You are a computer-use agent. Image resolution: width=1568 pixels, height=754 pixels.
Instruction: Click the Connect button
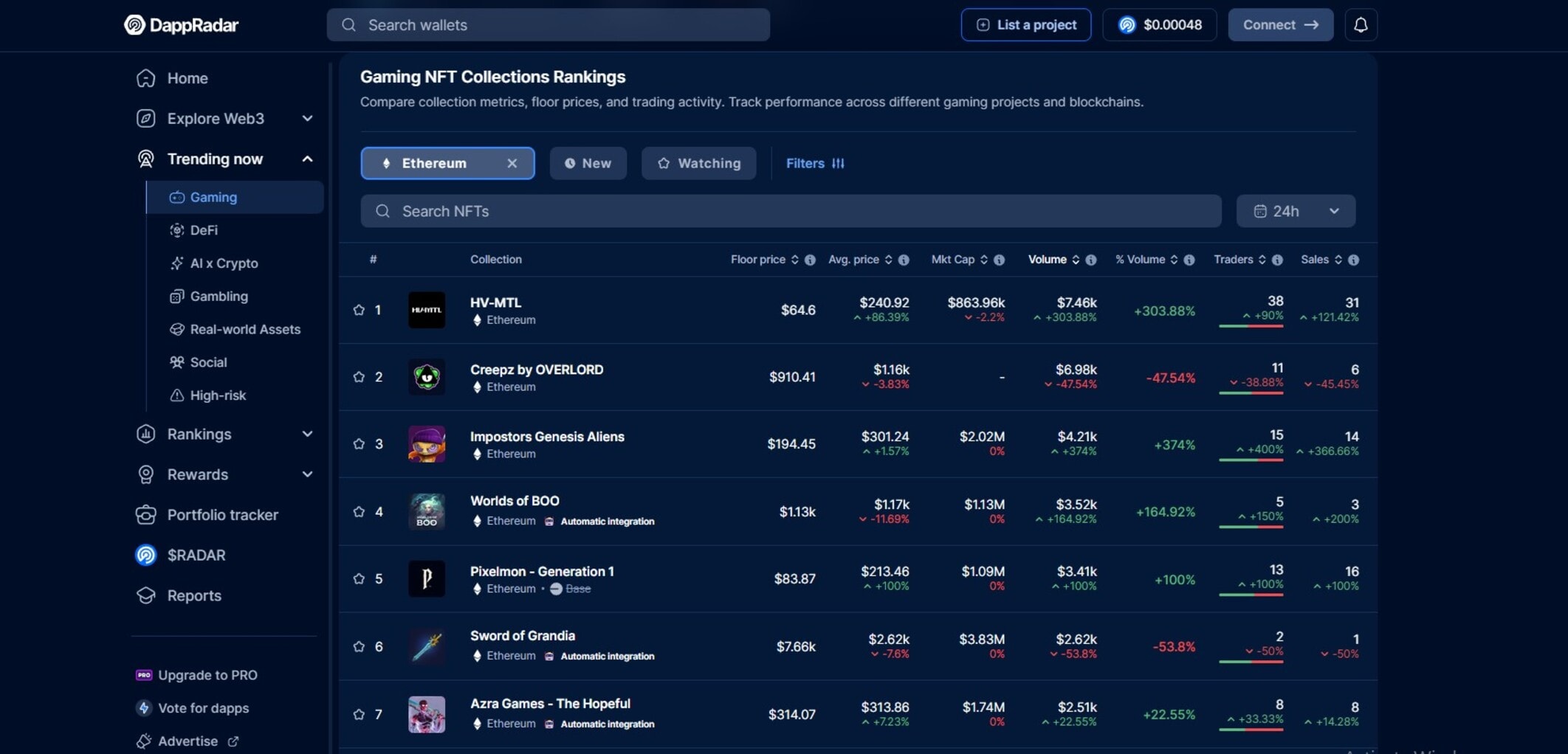1280,25
